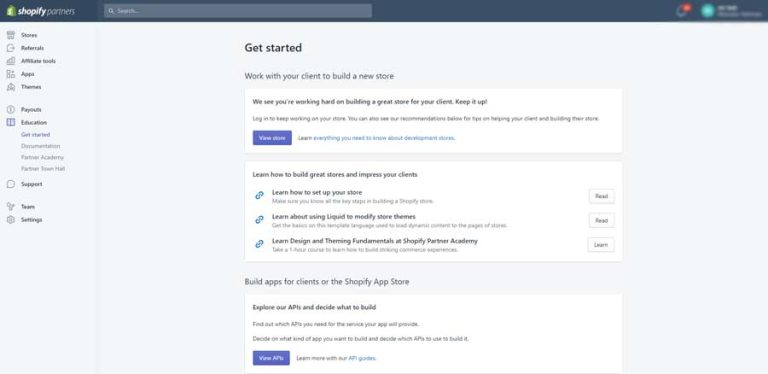Click Read for Liquid store themes
Screen dimensions: 768x374
(x=601, y=220)
